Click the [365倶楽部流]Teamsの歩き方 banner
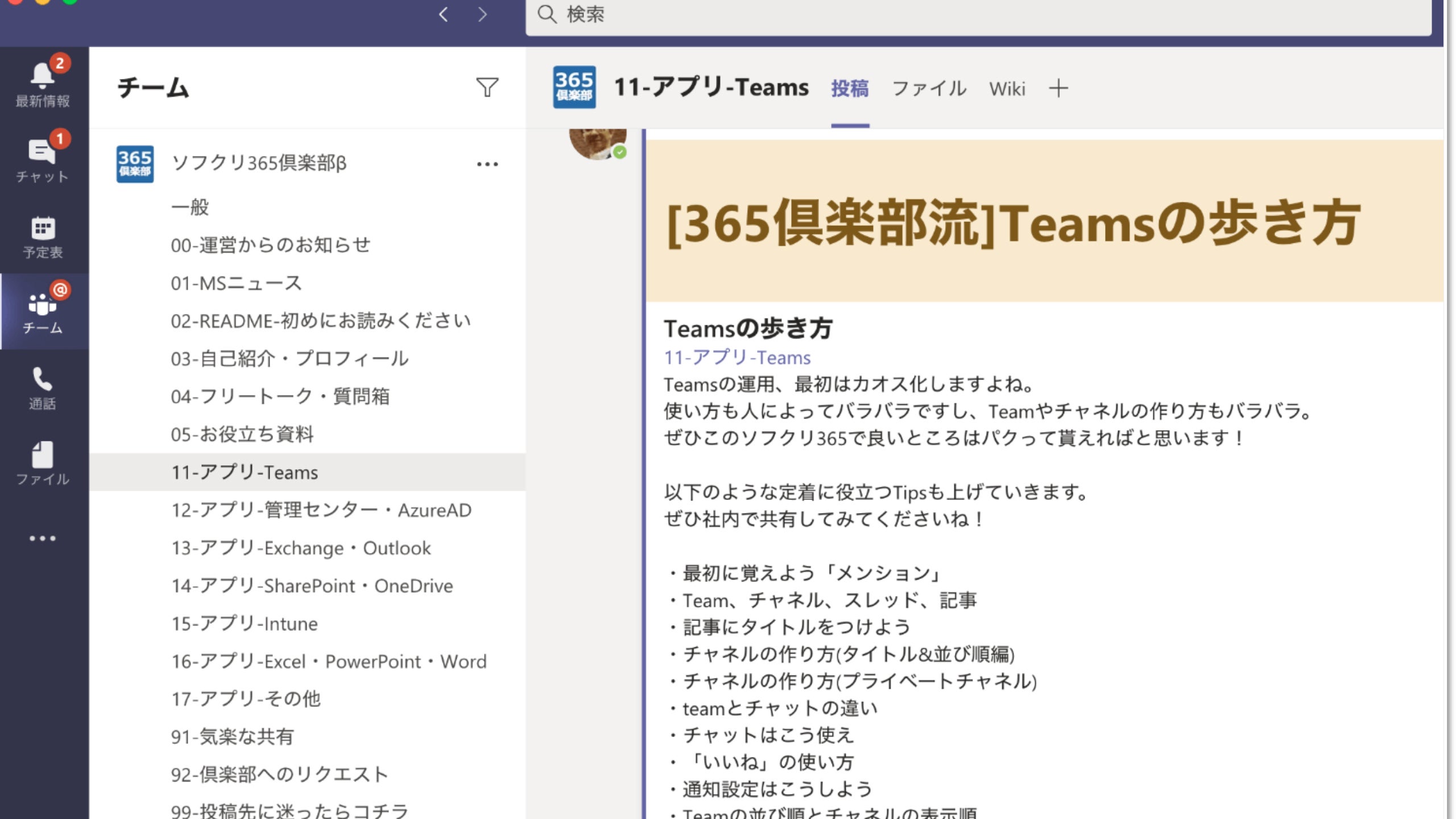 coord(1044,221)
